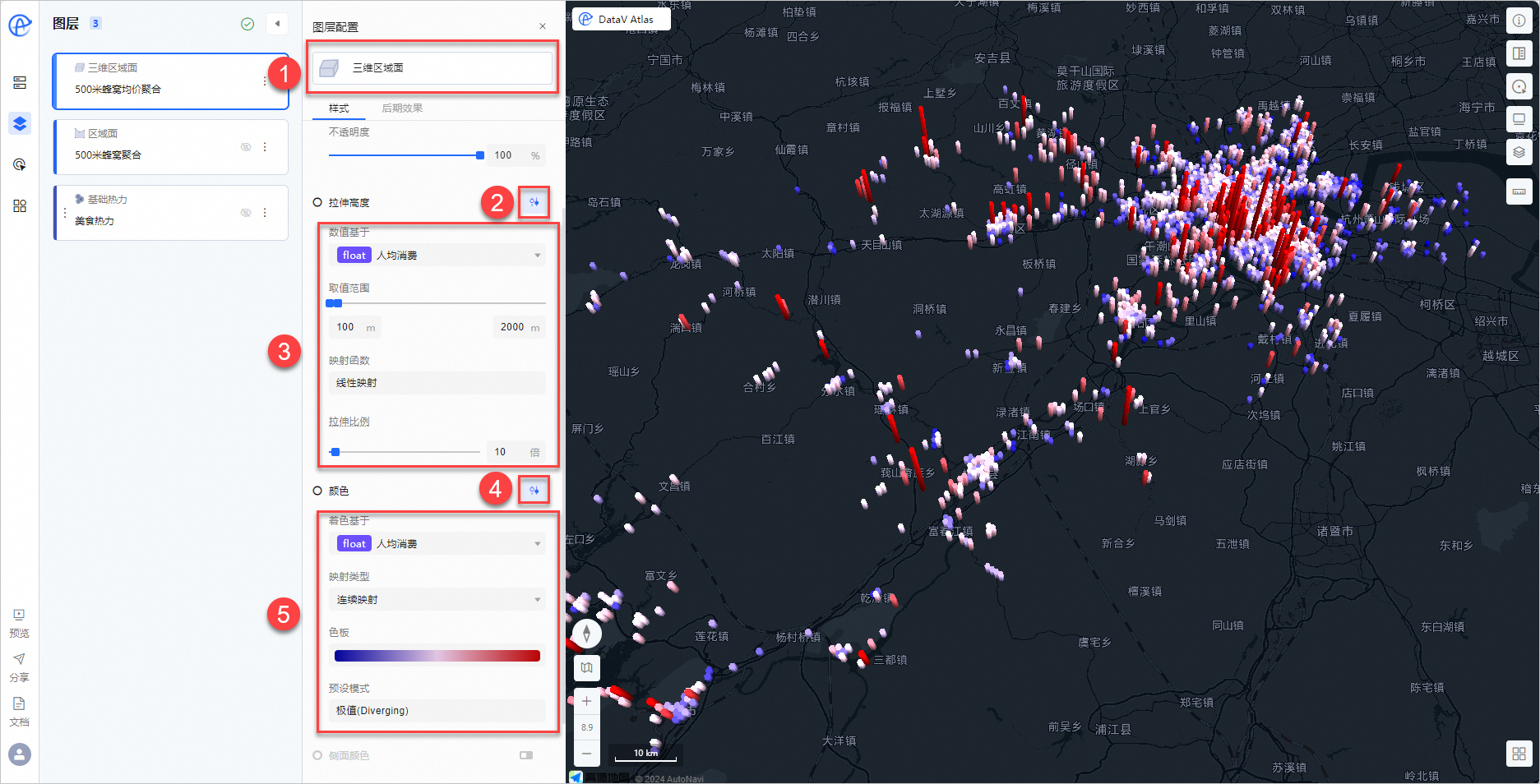1540x784 pixels.
Task: Click the 不透明度 slider handle
Action: point(480,155)
